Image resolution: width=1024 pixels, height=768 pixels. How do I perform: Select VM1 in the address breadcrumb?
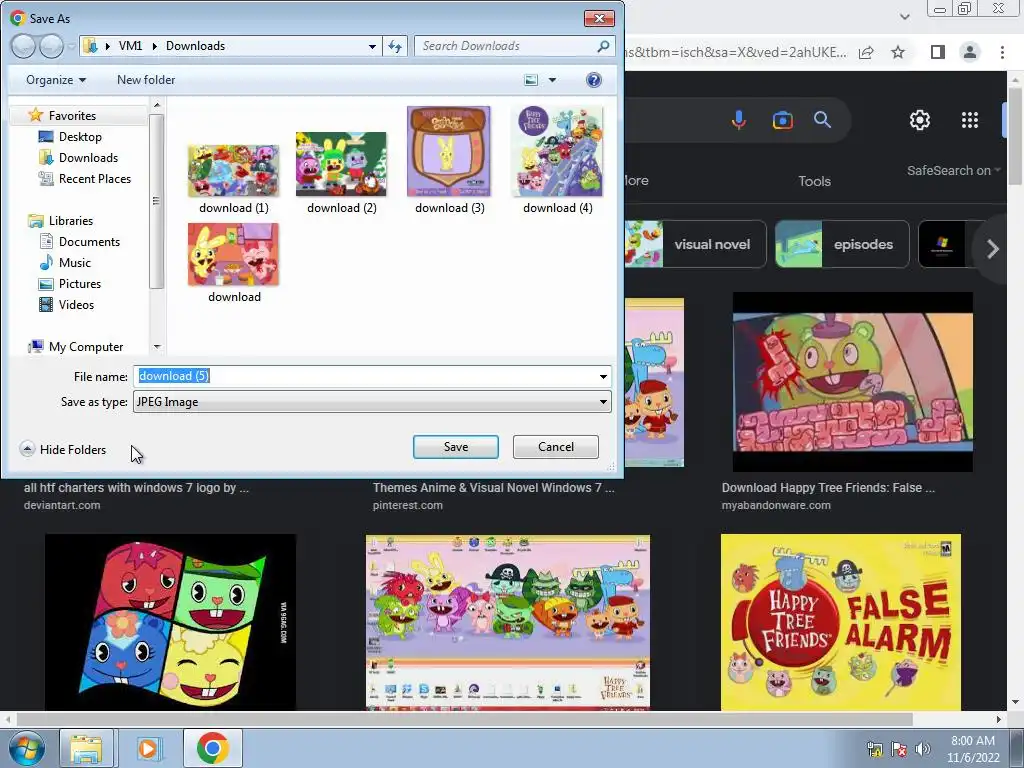pos(130,46)
